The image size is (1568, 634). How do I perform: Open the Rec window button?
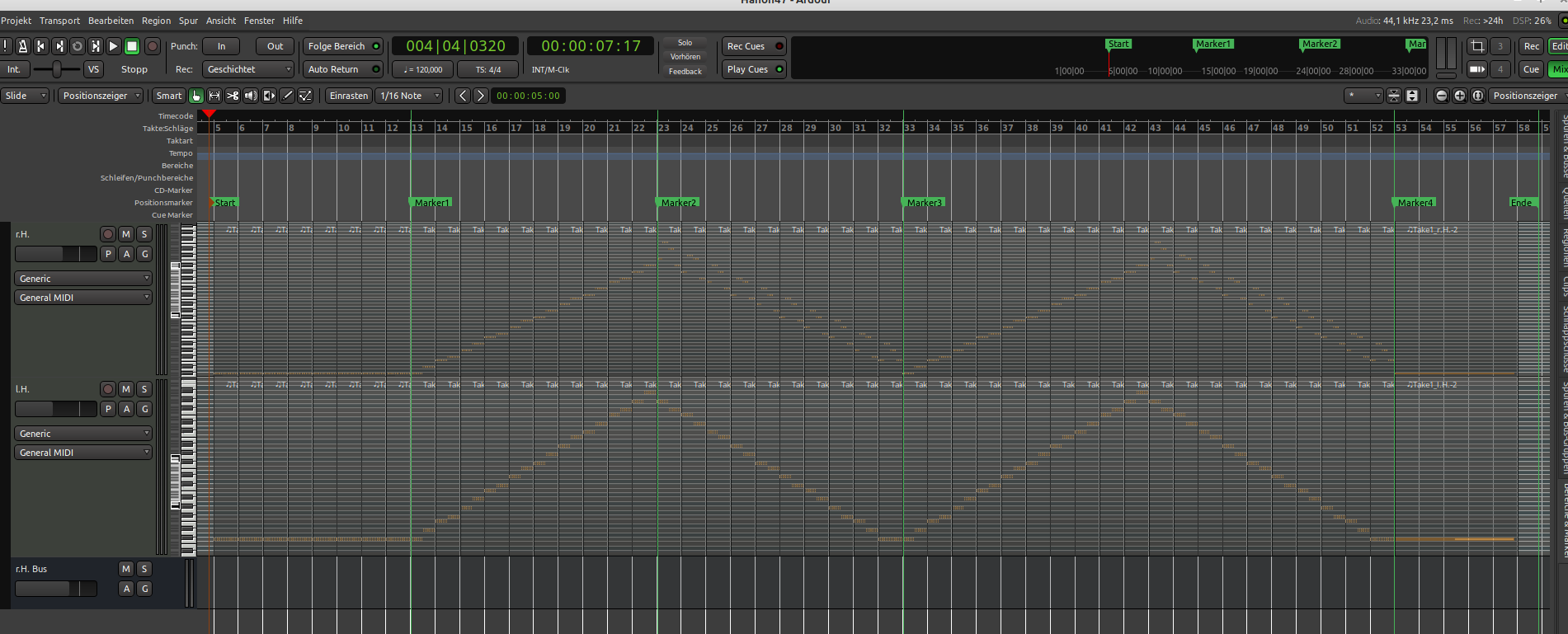click(1532, 46)
